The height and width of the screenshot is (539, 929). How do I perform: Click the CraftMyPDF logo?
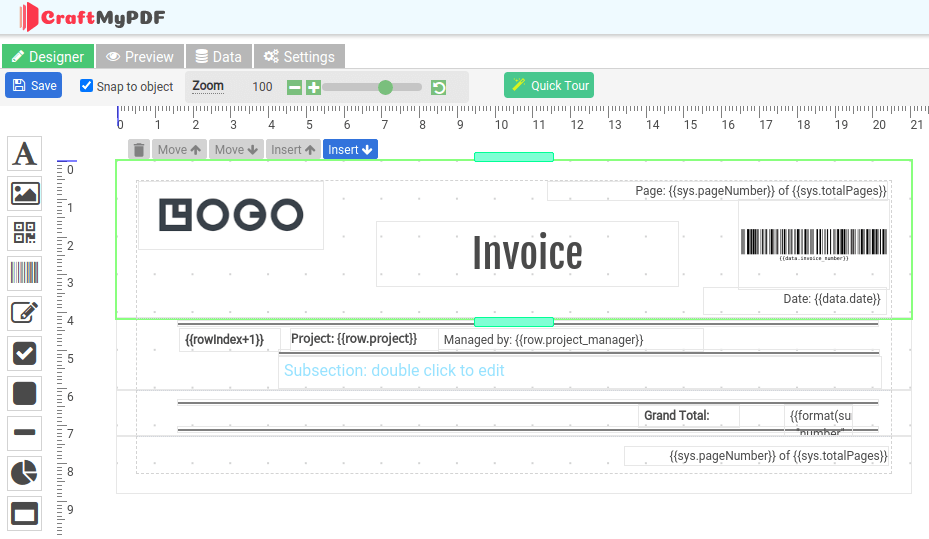tap(92, 17)
